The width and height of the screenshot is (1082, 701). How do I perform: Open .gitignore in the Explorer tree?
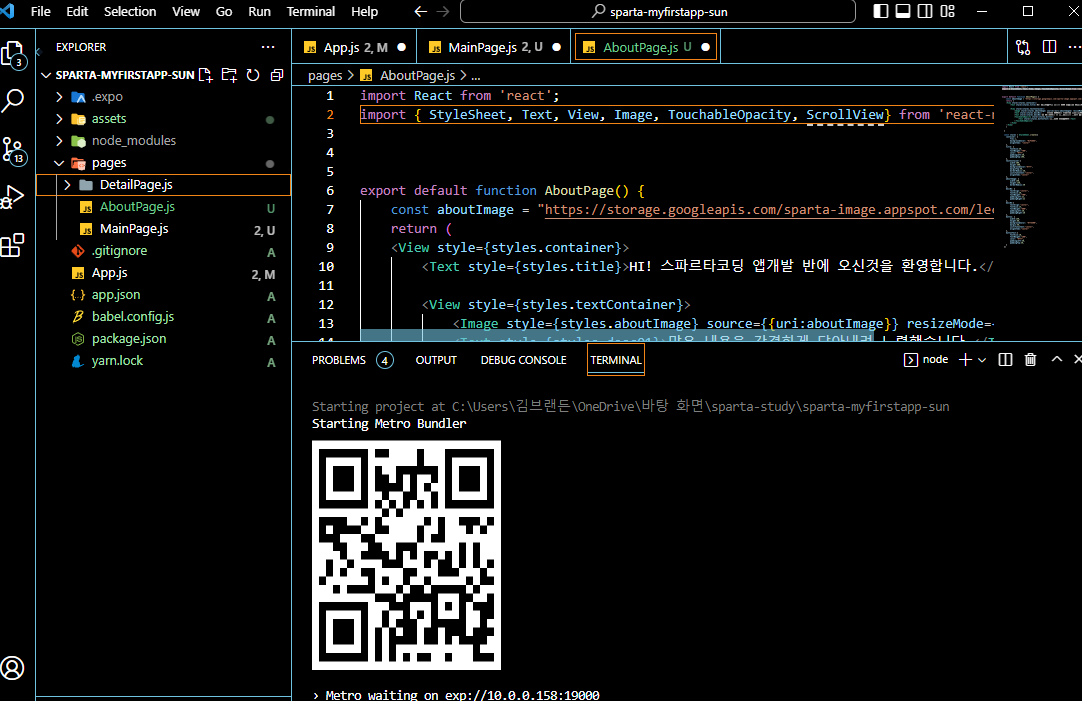click(x=164, y=251)
